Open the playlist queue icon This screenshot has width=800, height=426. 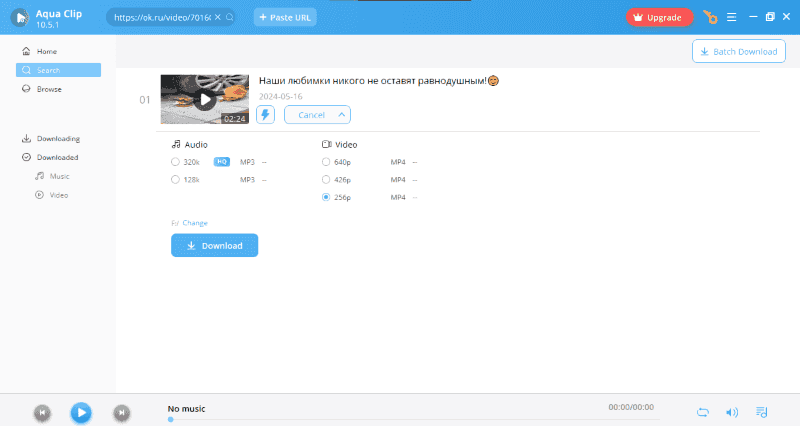point(762,411)
